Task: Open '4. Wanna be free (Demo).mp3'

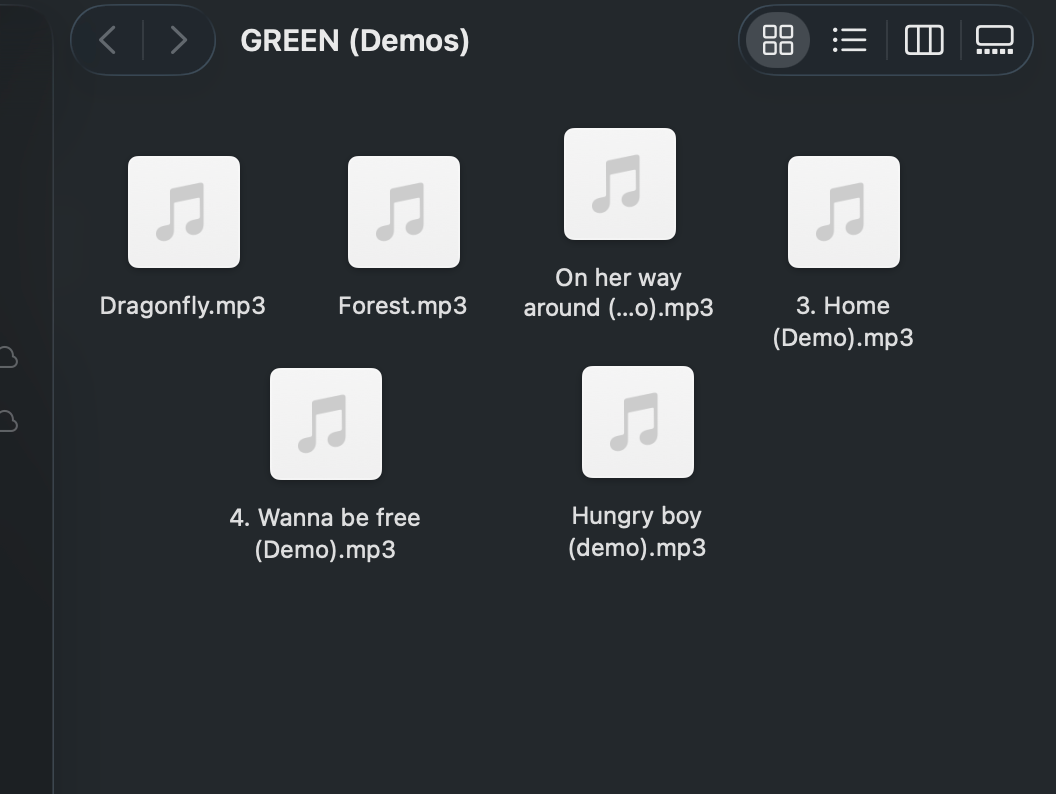Action: 325,423
